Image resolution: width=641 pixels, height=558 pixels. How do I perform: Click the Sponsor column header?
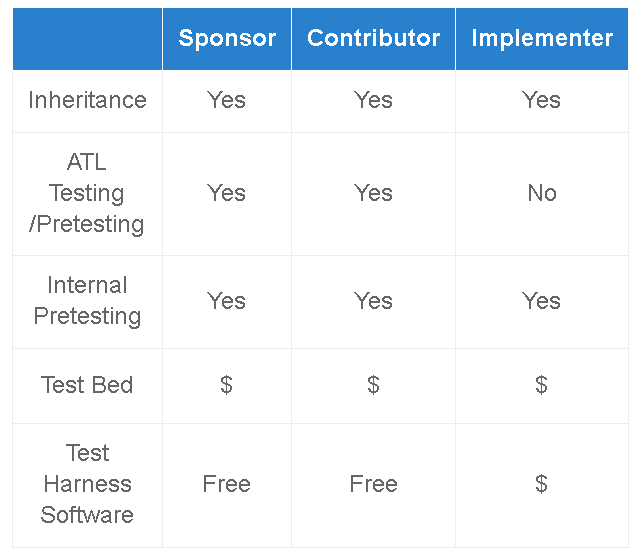(x=227, y=39)
